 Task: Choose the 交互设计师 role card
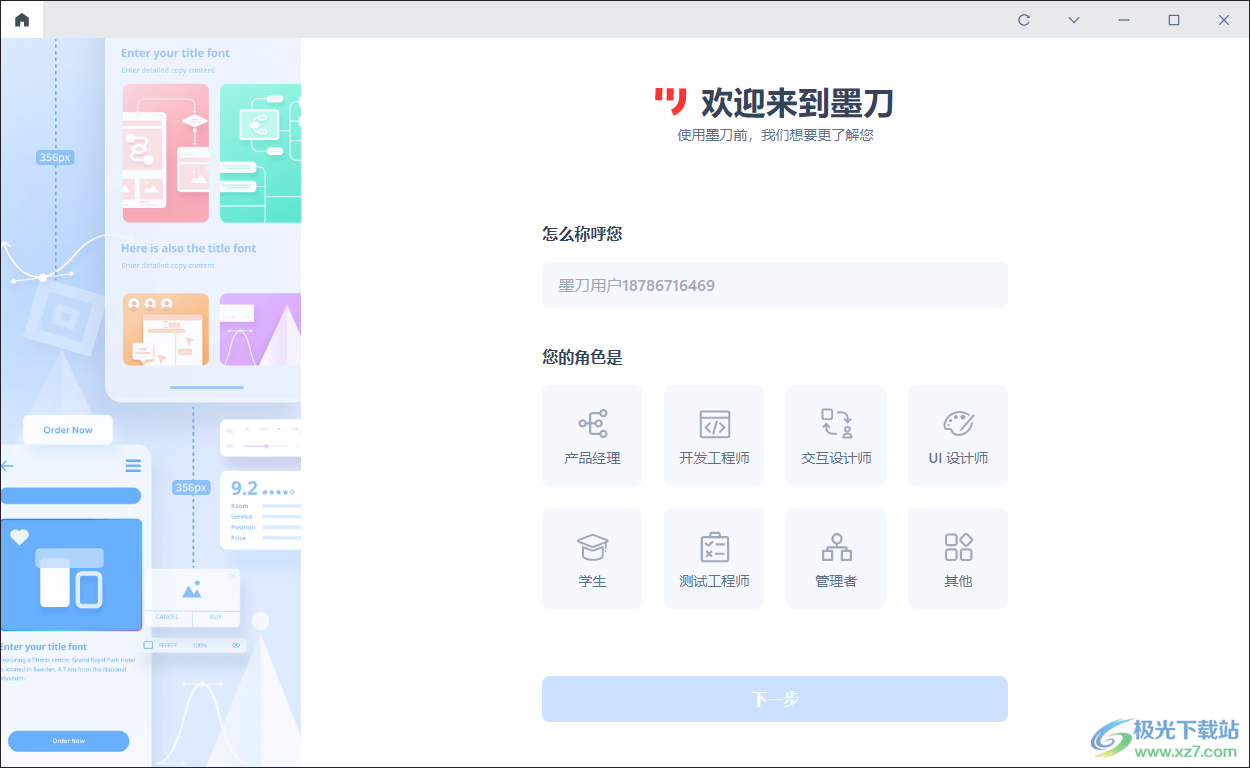(836, 435)
